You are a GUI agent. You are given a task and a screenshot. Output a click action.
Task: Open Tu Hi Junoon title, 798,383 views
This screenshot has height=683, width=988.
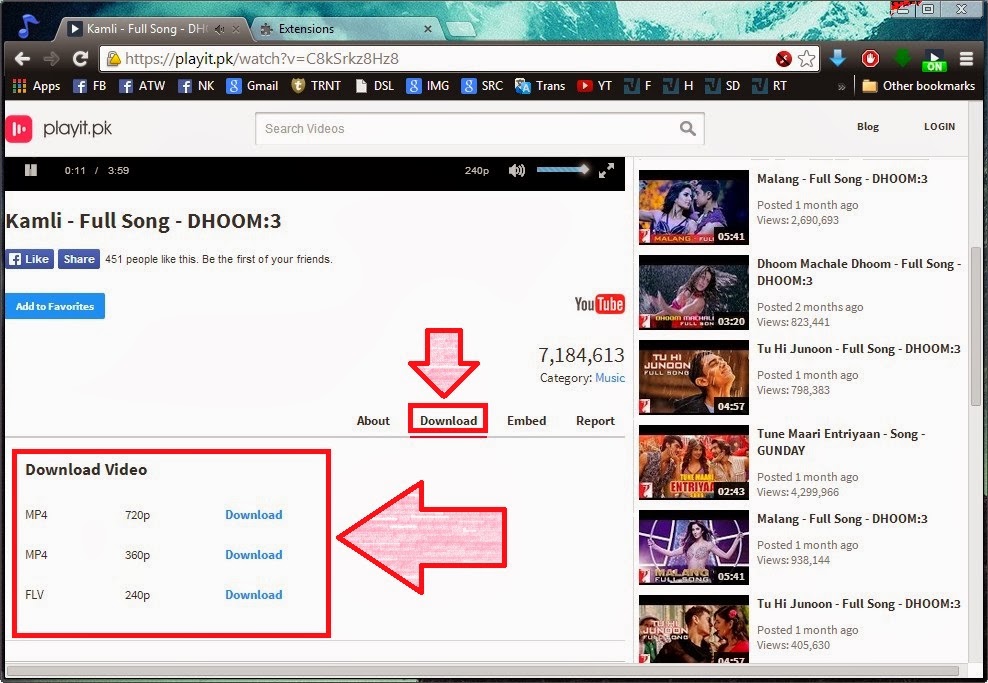(859, 349)
